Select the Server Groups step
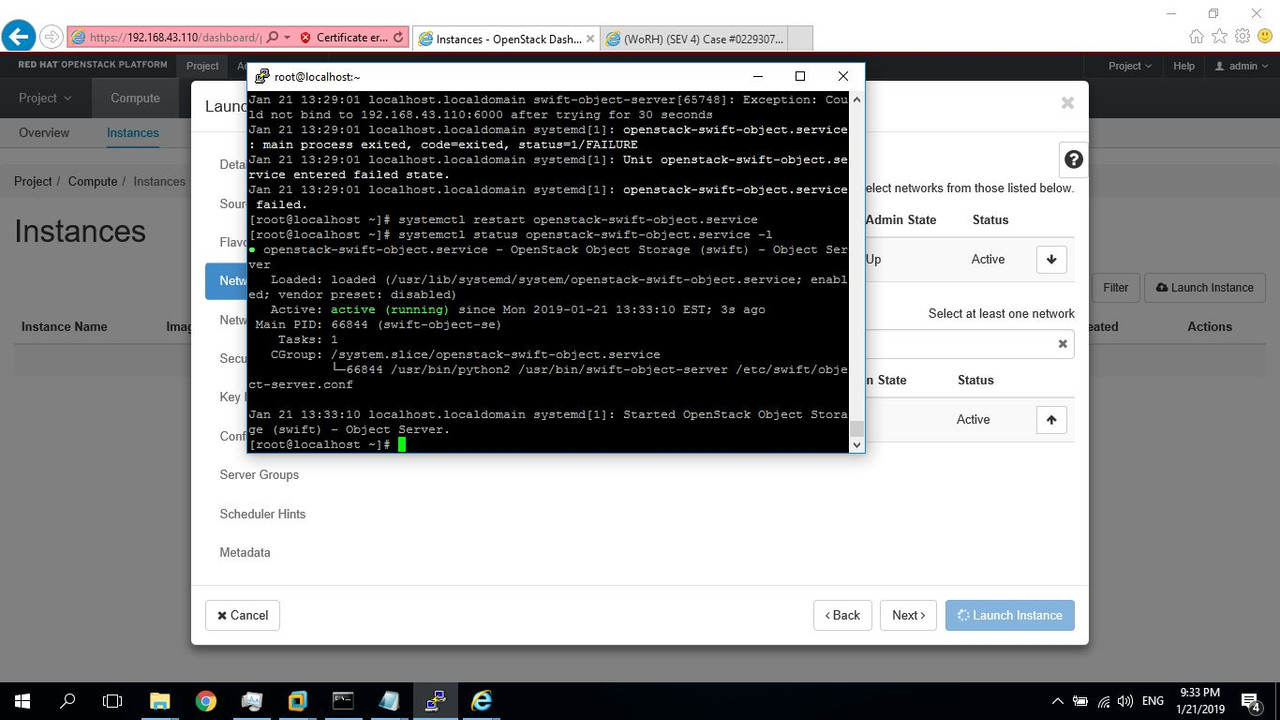The height and width of the screenshot is (720, 1280). pyautogui.click(x=259, y=475)
